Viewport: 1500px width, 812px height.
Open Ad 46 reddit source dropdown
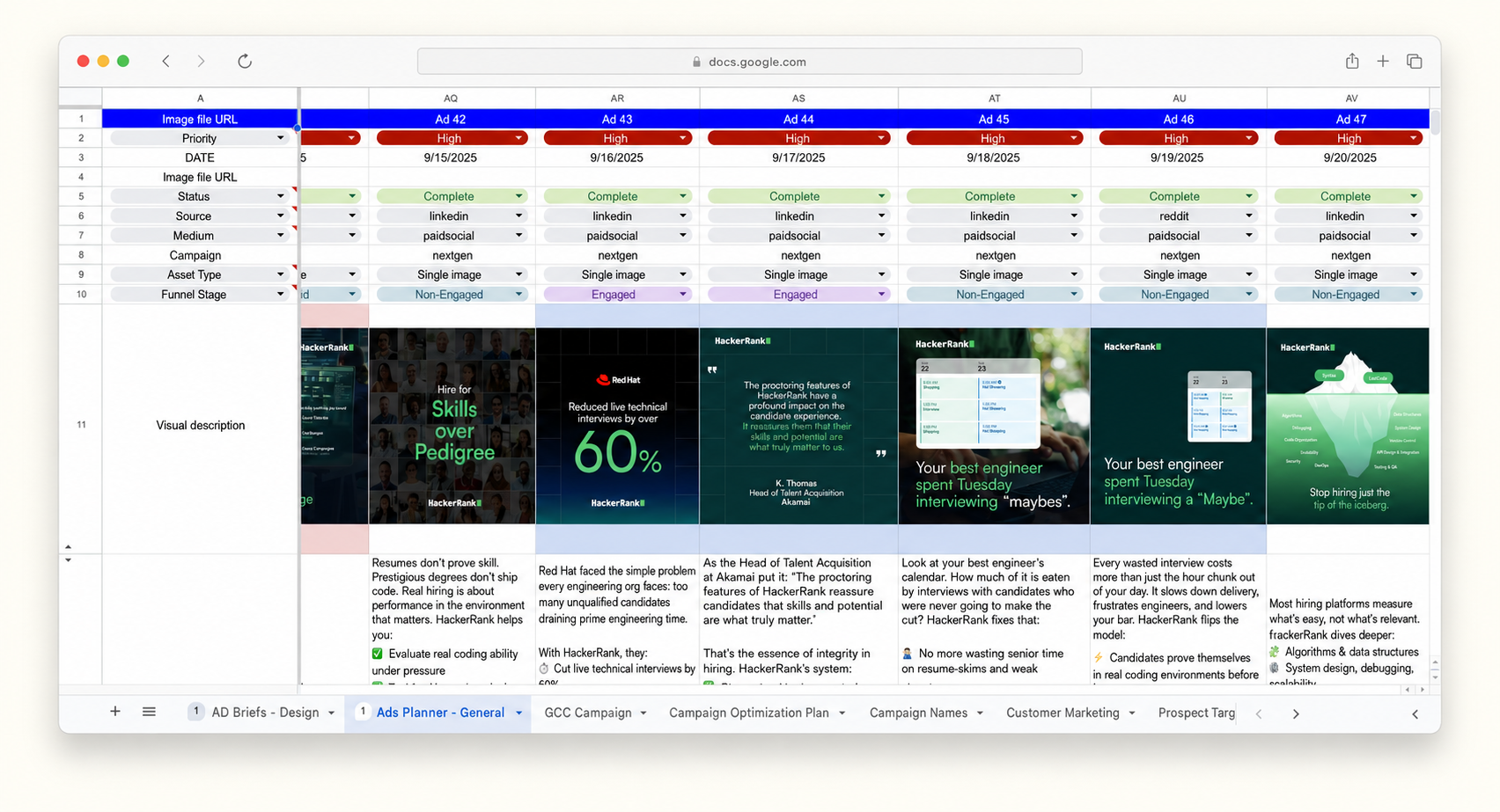click(x=1249, y=216)
